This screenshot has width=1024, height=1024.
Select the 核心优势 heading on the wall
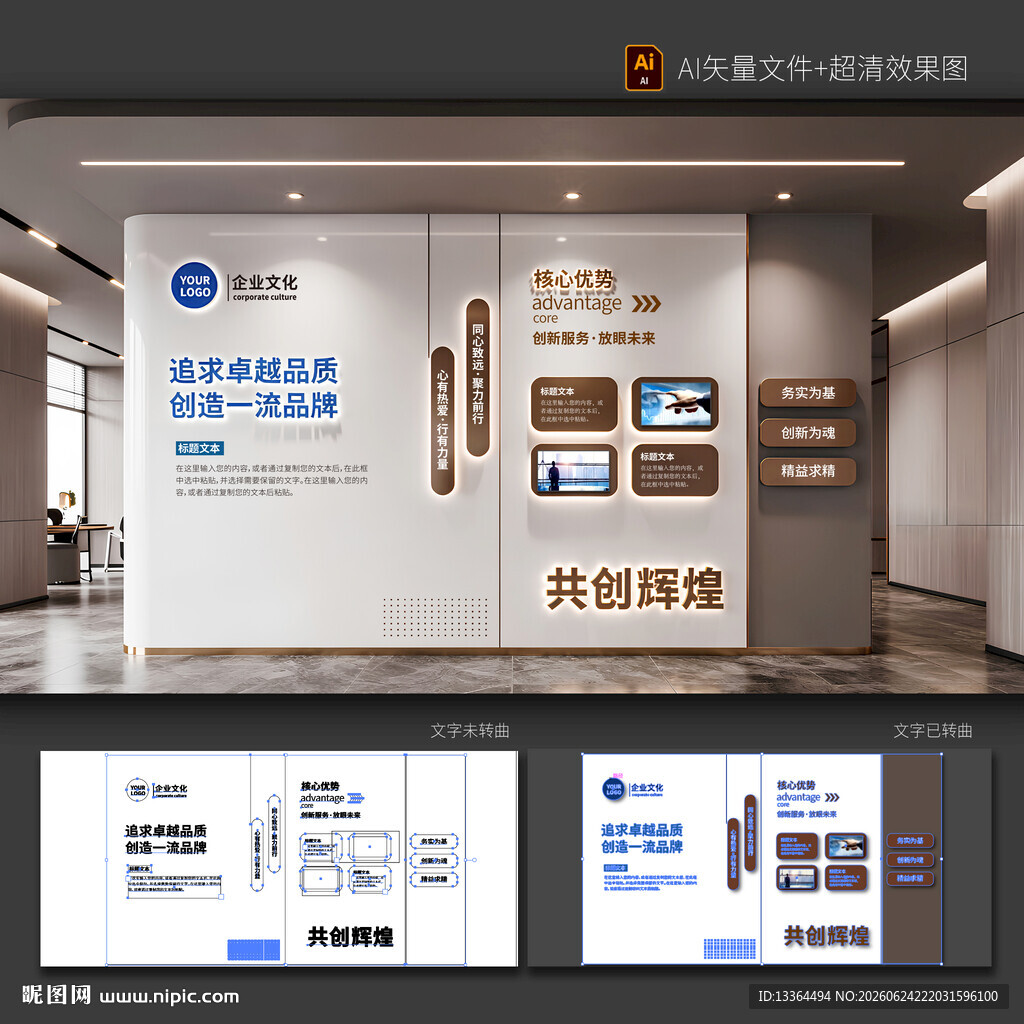click(x=573, y=280)
